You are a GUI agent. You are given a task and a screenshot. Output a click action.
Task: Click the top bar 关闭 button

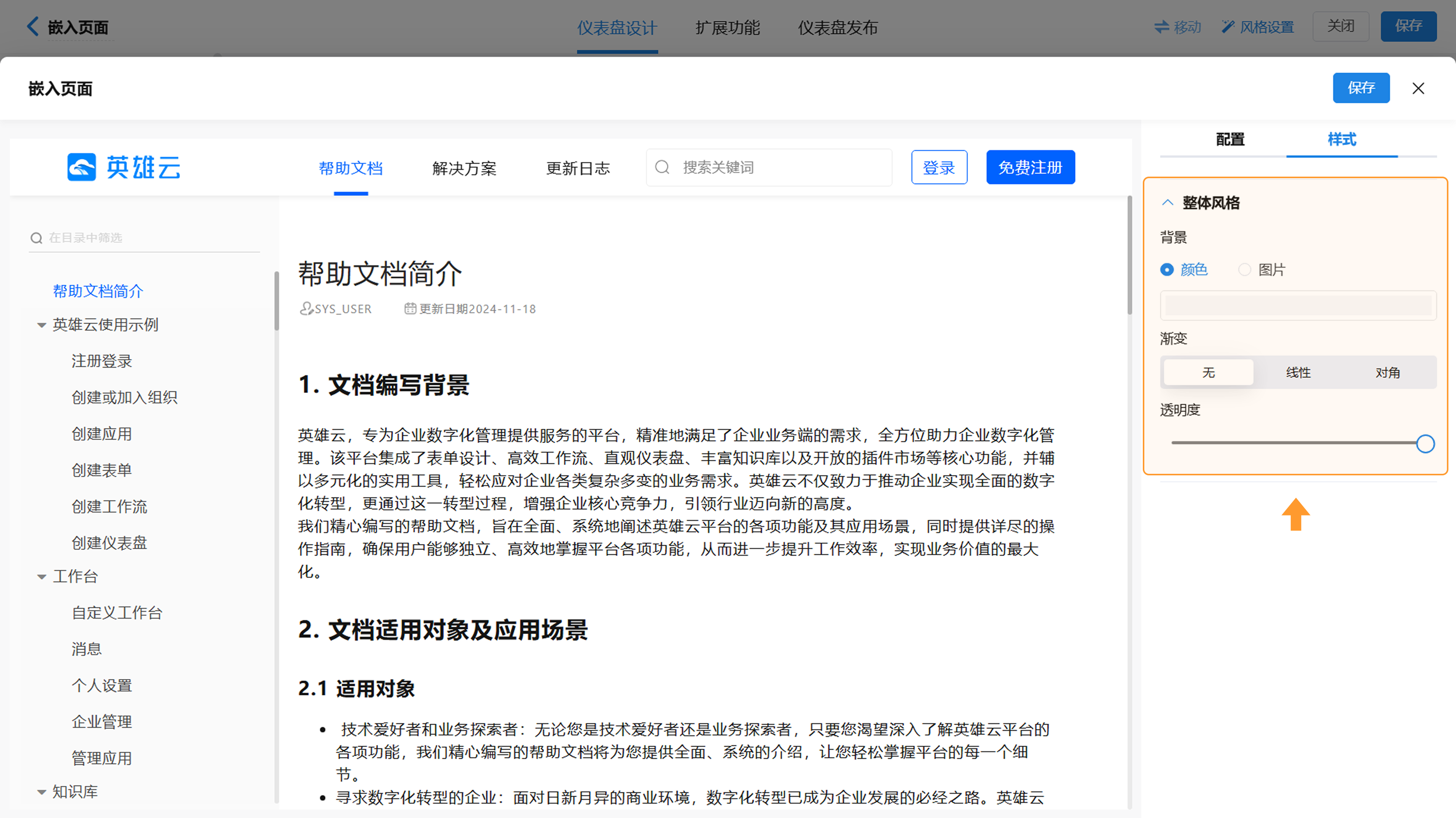1341,26
